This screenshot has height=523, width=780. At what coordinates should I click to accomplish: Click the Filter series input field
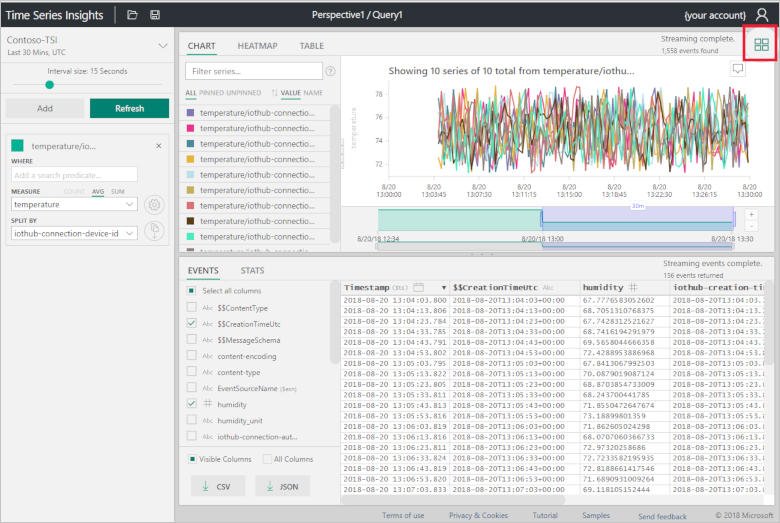[x=254, y=71]
